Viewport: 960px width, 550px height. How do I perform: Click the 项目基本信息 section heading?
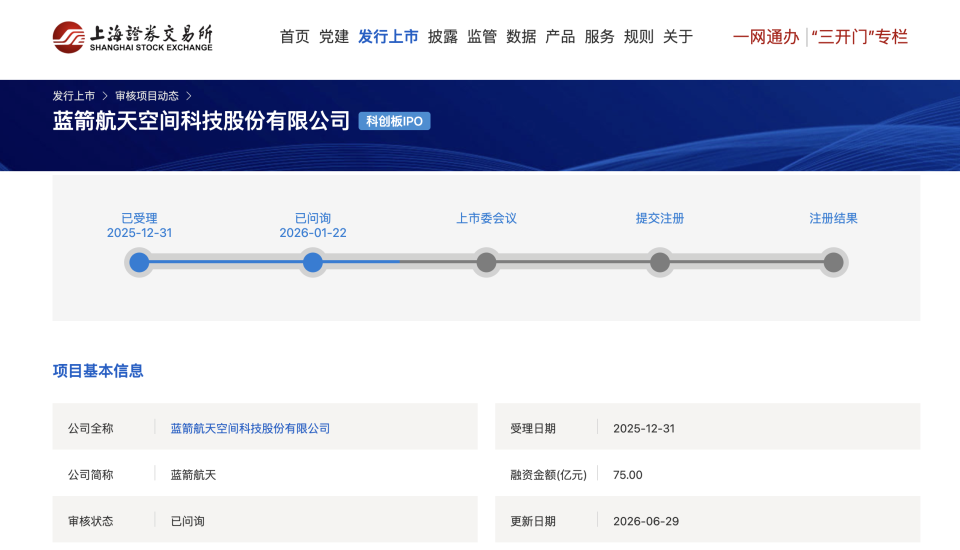(x=98, y=371)
